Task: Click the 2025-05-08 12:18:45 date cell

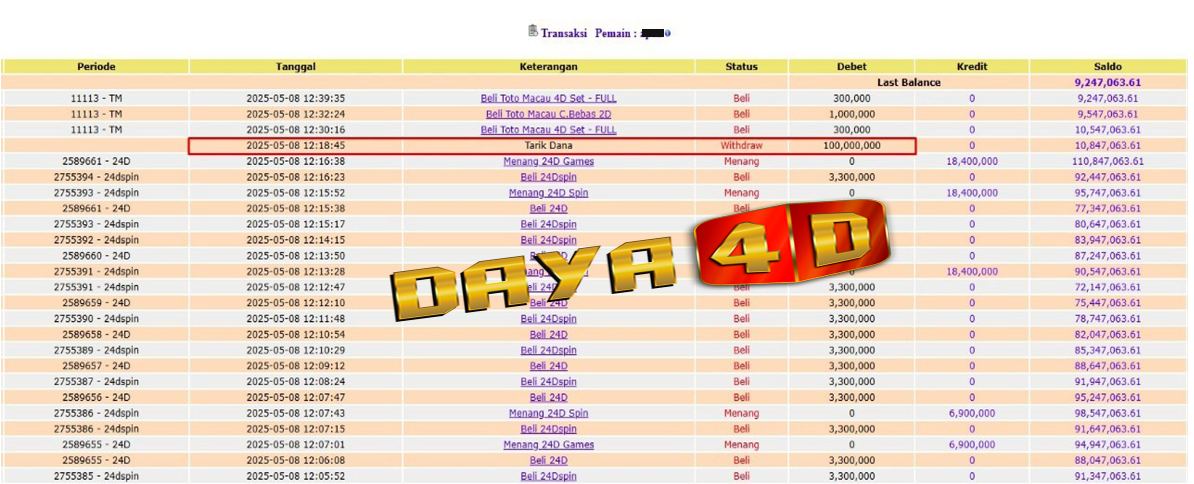Action: pyautogui.click(x=296, y=145)
